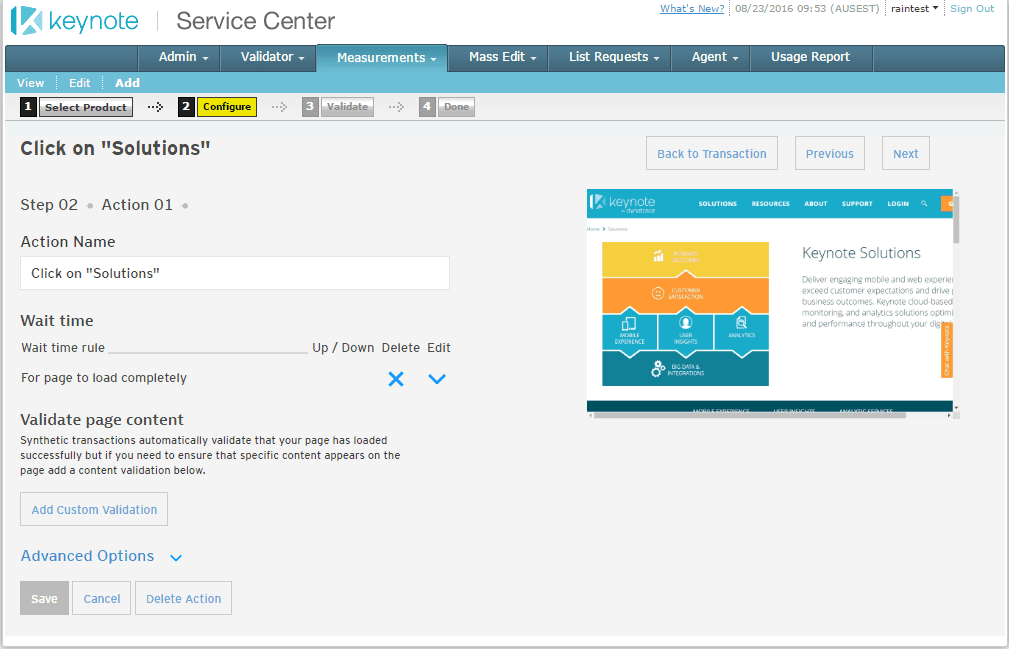Expand the Advanced Options section
This screenshot has width=1009, height=649.
click(x=101, y=556)
